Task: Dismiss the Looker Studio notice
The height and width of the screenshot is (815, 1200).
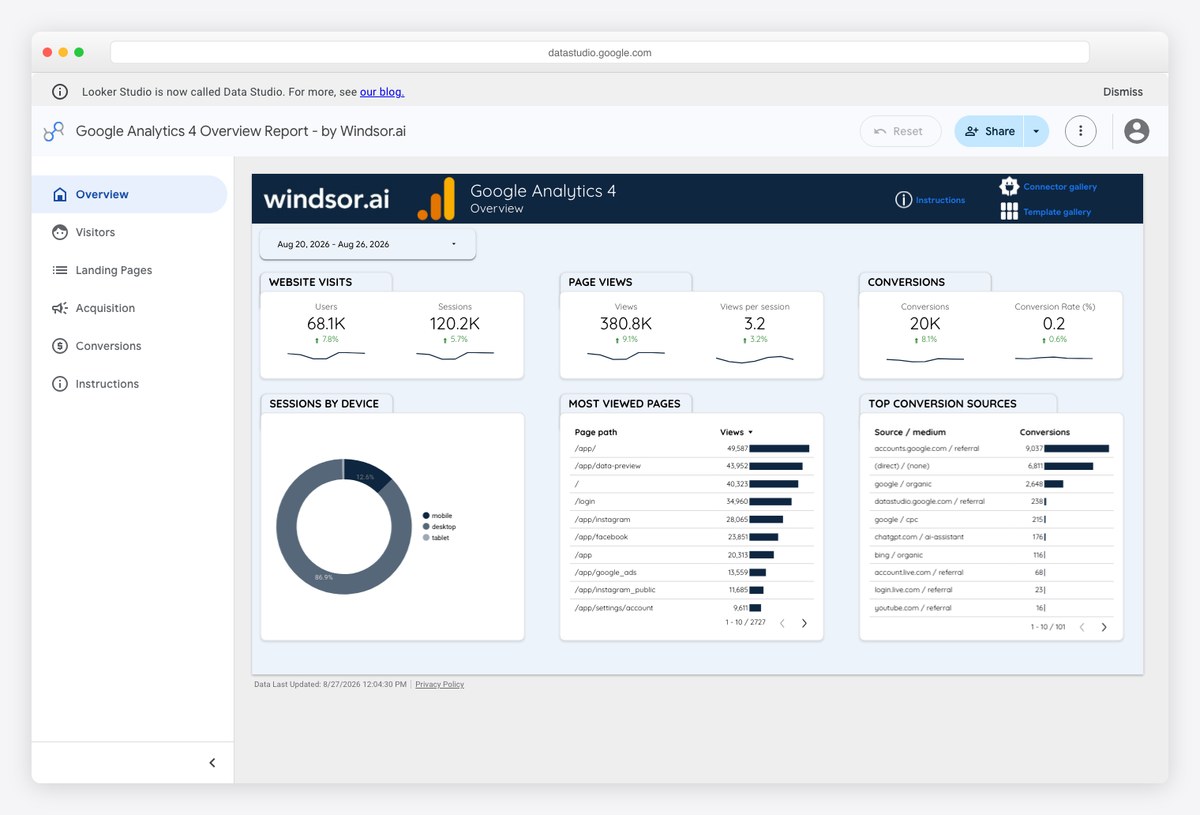Action: 1123,92
